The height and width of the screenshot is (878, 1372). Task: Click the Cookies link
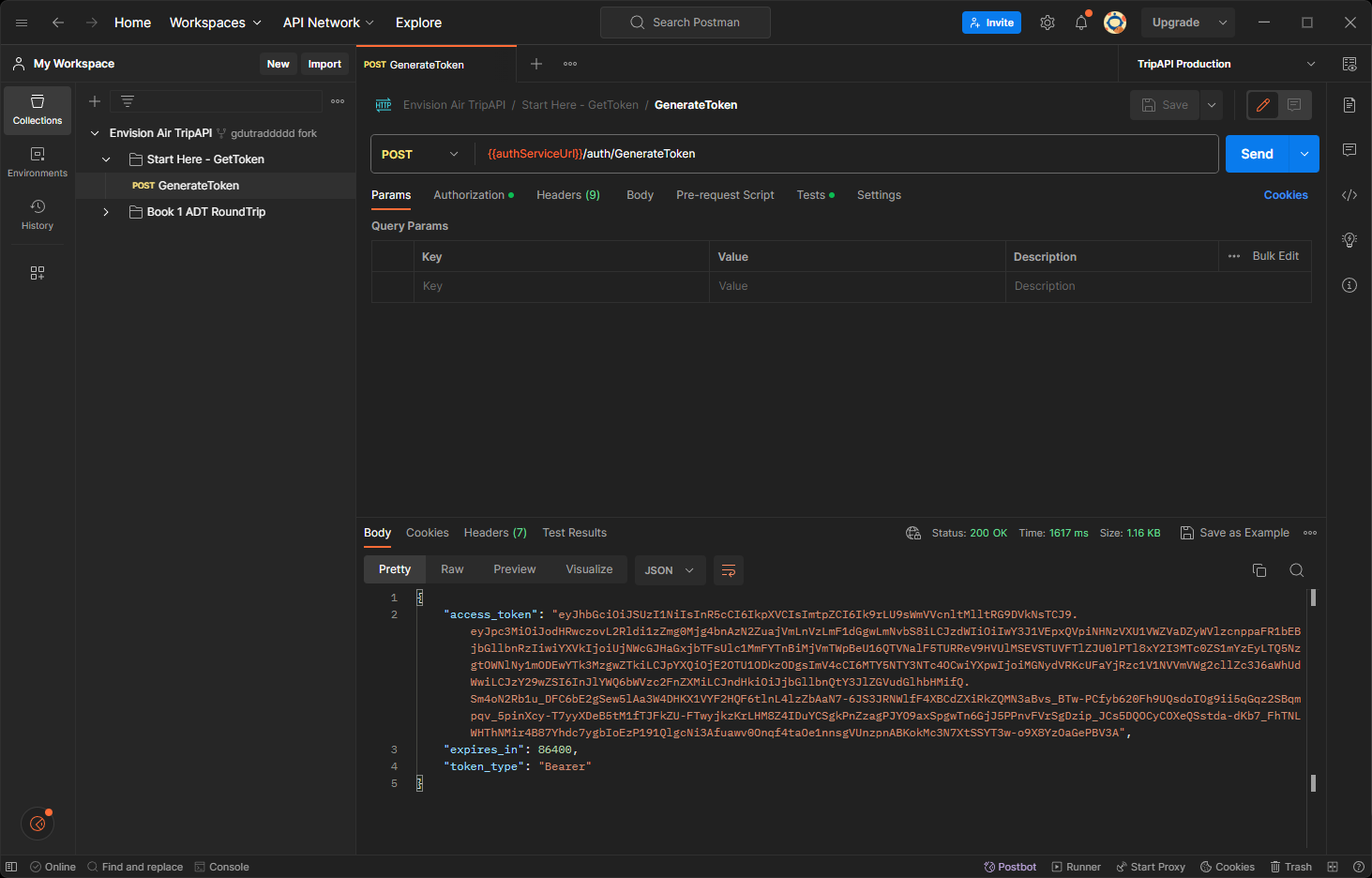pyautogui.click(x=1285, y=195)
